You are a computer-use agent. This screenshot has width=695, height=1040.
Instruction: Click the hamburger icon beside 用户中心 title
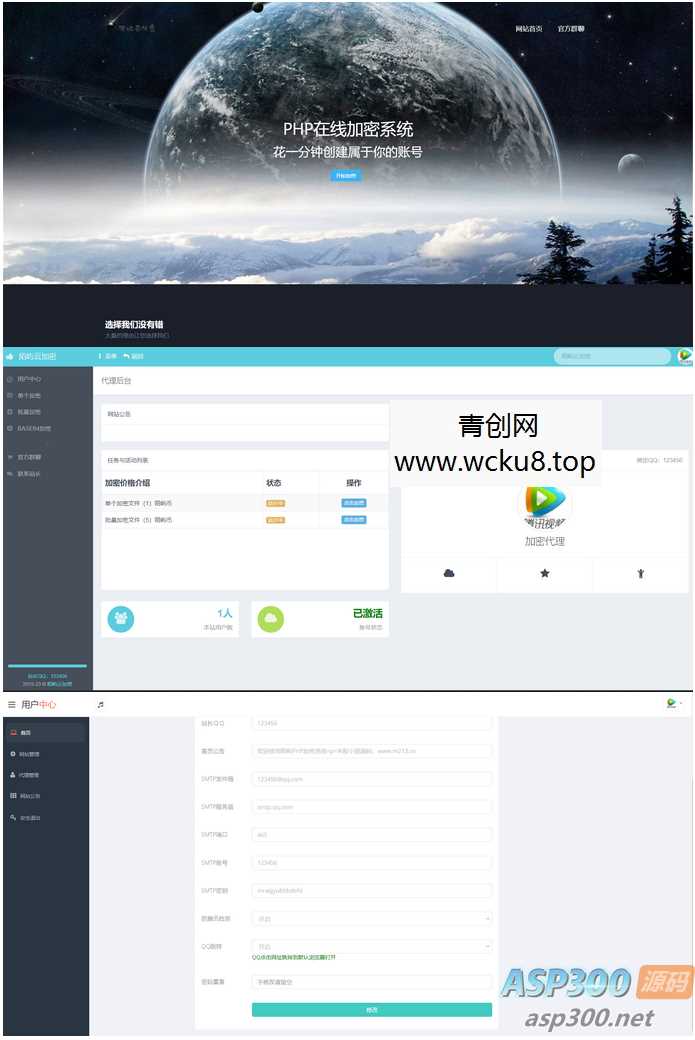(x=11, y=704)
